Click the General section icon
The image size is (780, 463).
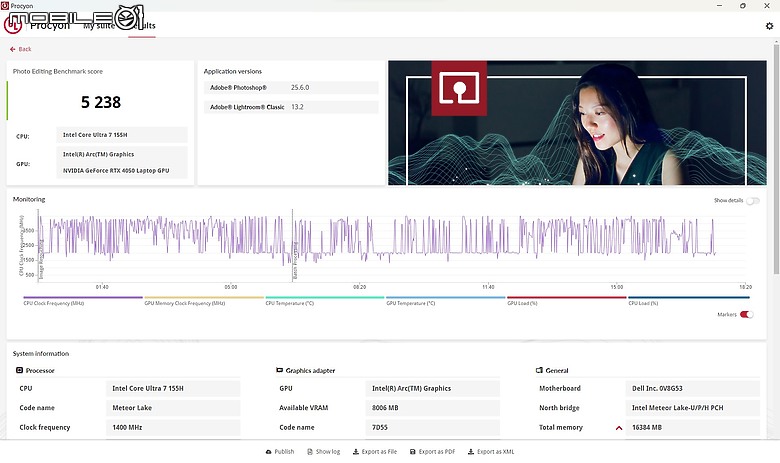tap(539, 370)
